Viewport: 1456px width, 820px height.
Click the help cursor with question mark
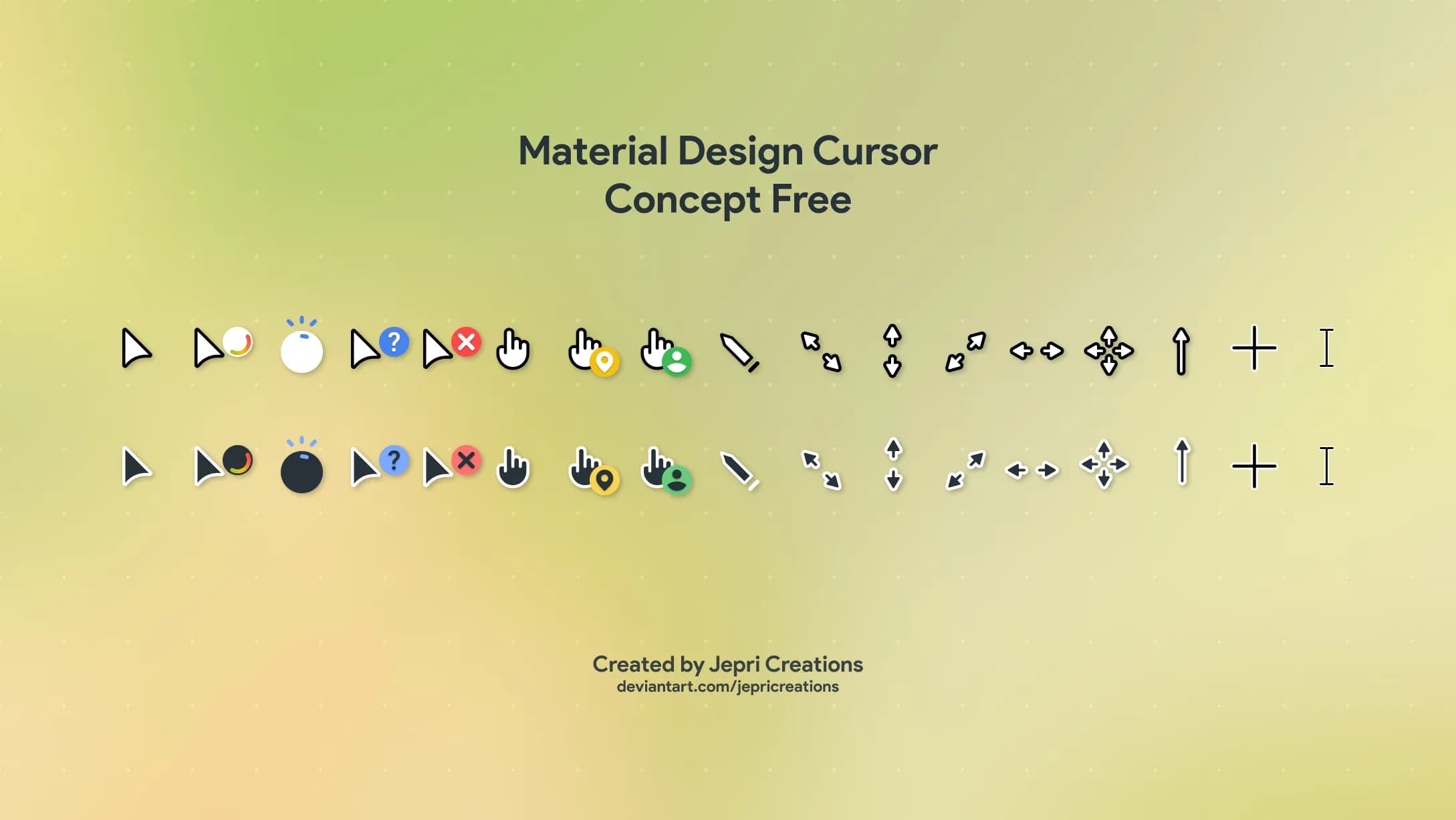(377, 348)
